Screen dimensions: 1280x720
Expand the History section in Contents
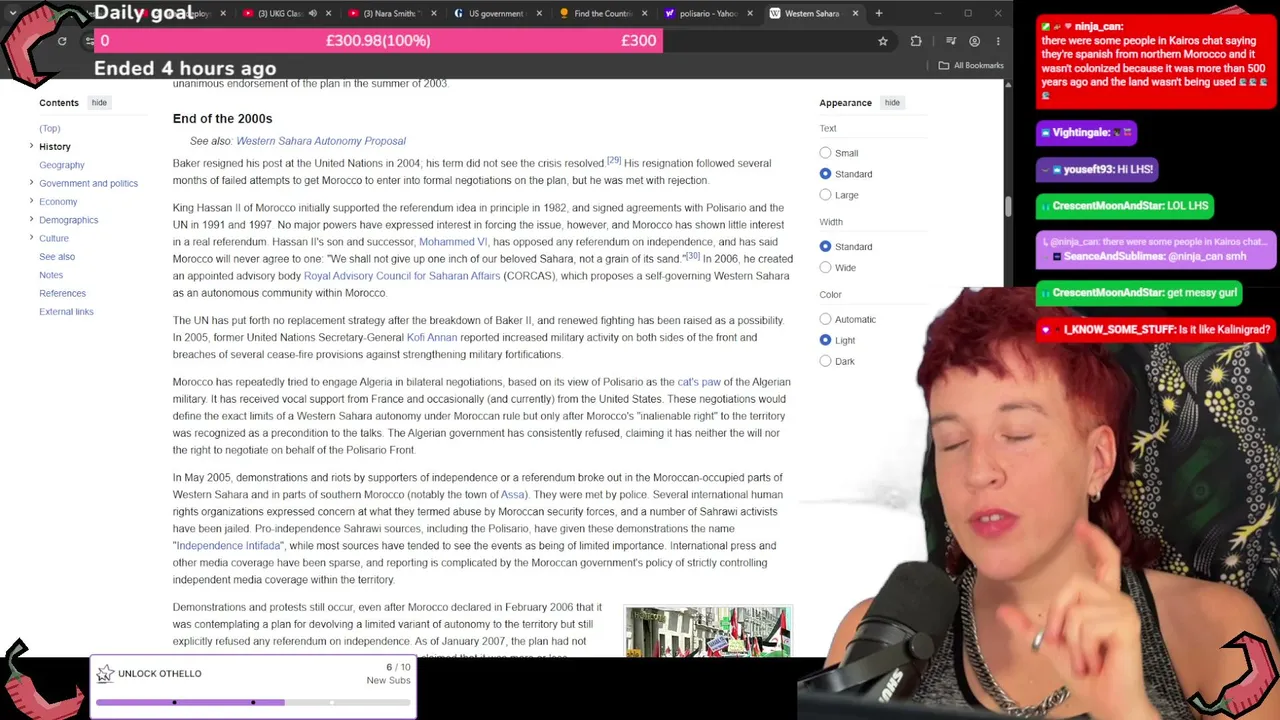tap(31, 146)
